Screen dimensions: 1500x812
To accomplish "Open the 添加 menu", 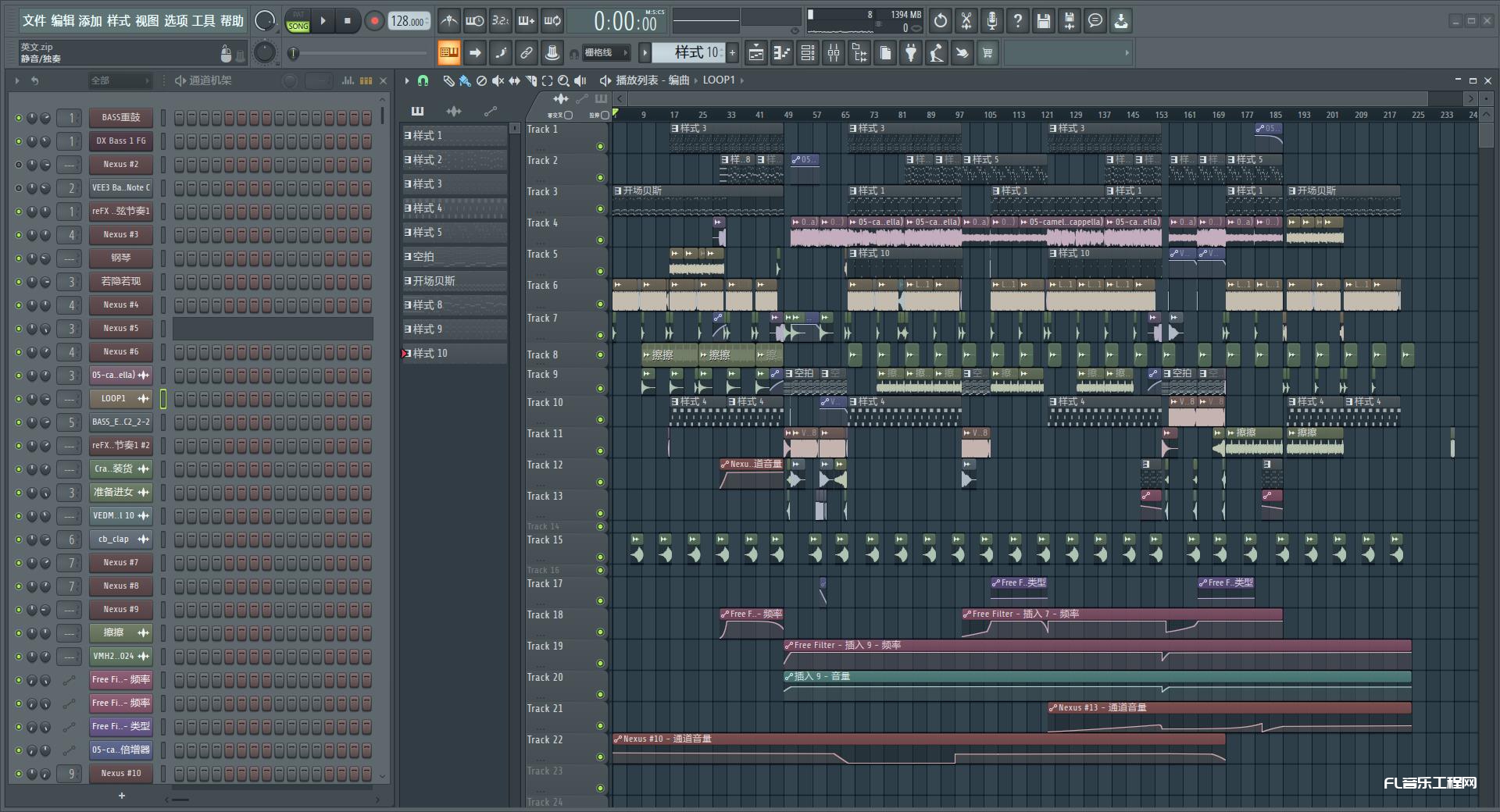I will 91,21.
